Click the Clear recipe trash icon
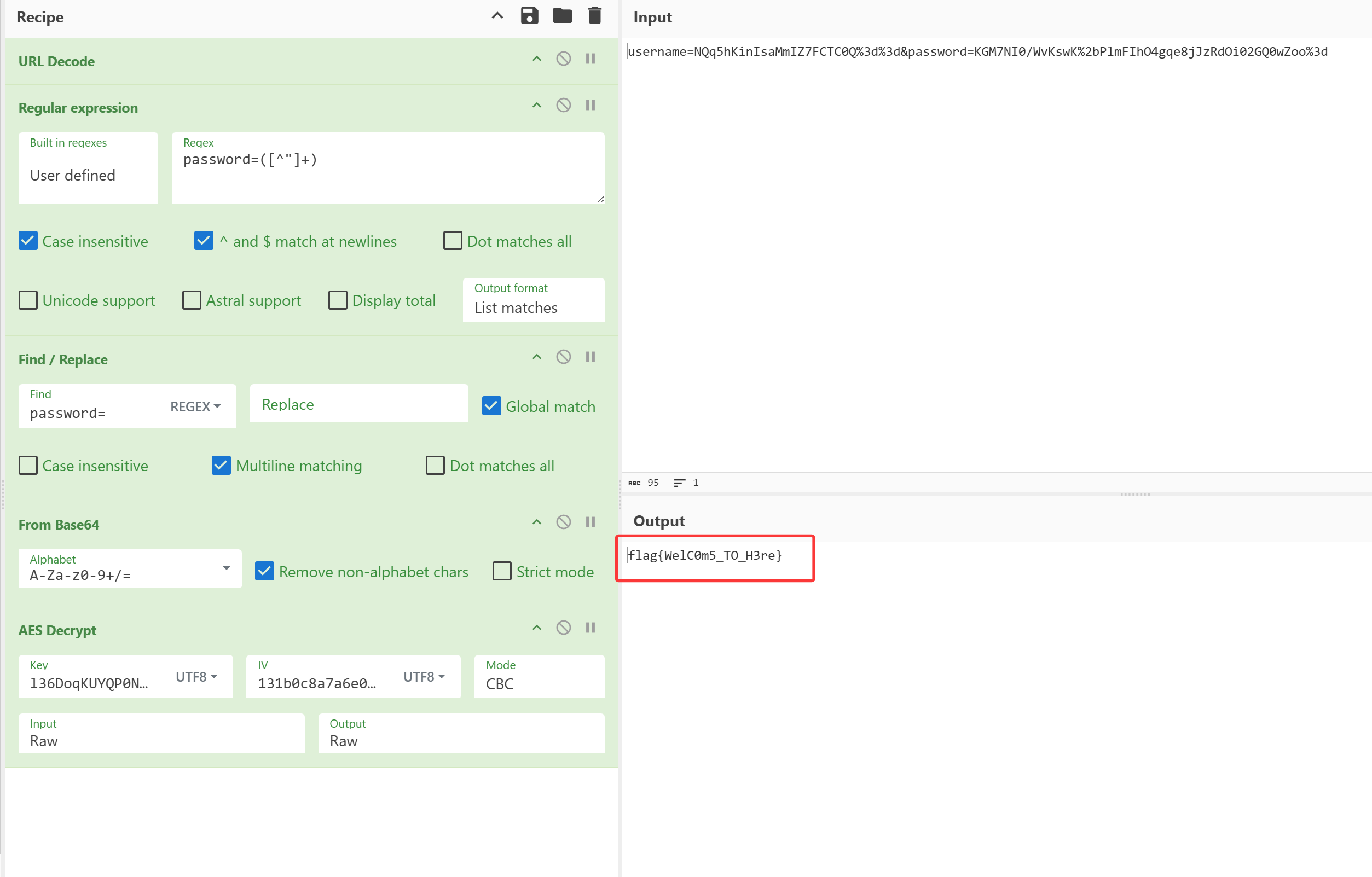This screenshot has width=1372, height=877. 594,16
